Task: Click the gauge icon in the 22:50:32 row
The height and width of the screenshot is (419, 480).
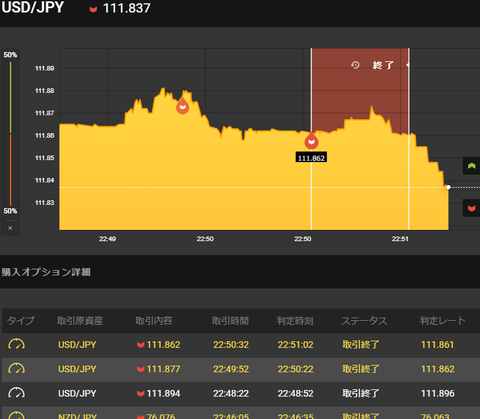Action: click(x=16, y=344)
